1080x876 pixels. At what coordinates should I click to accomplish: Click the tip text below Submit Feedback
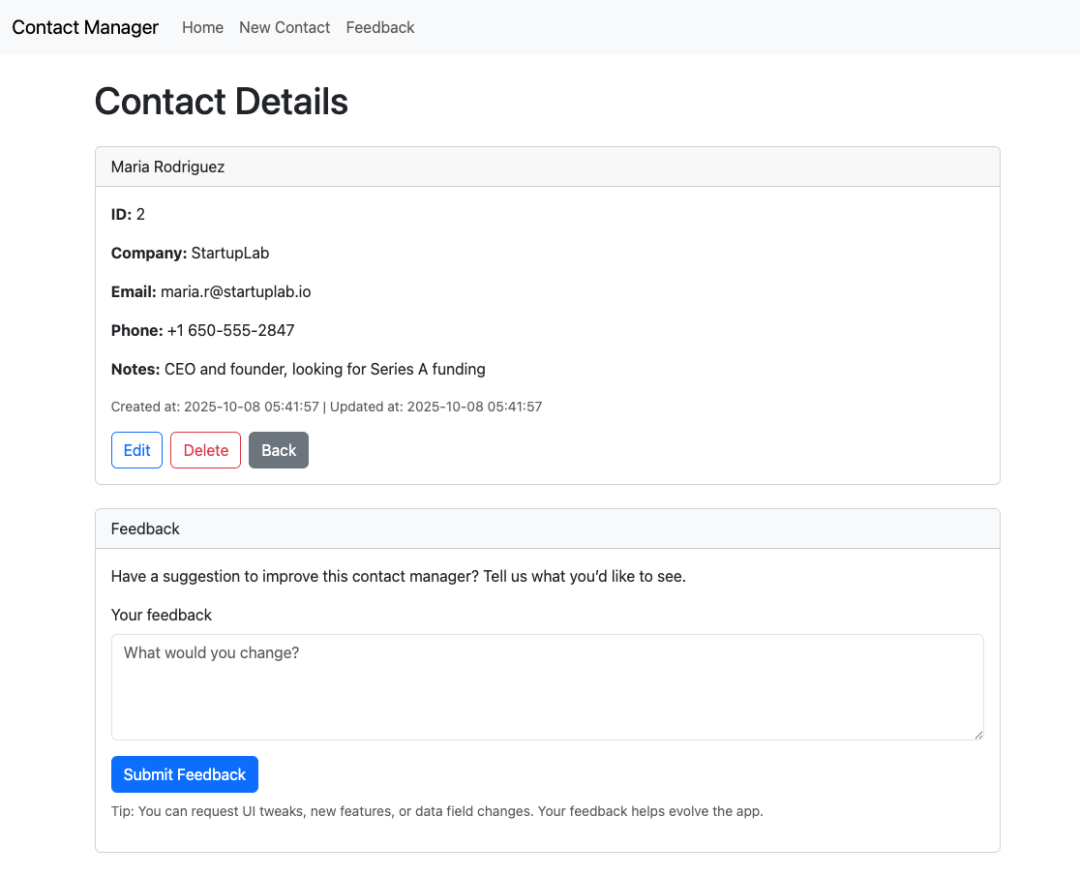436,811
